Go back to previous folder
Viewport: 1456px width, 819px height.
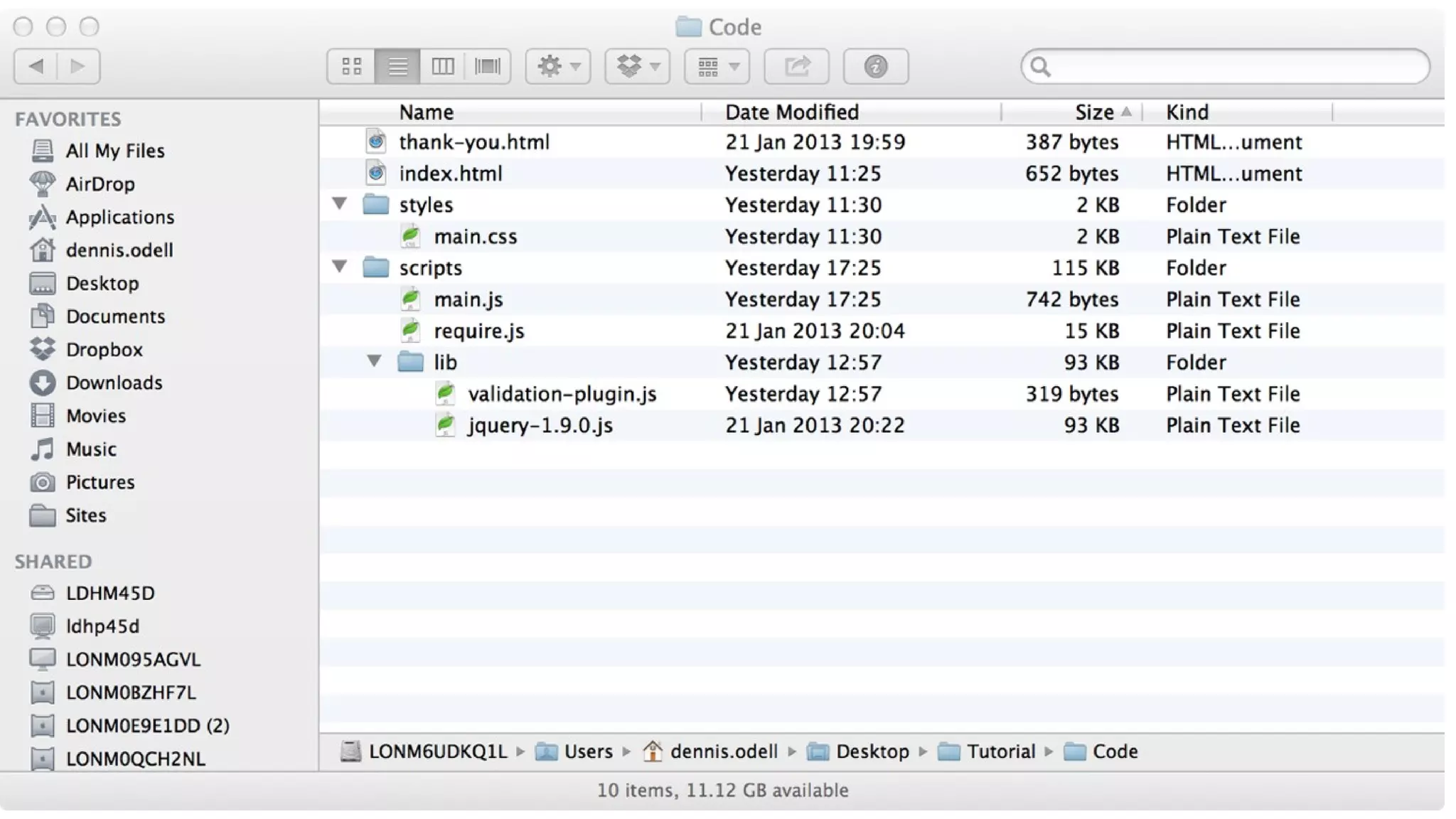(36, 67)
